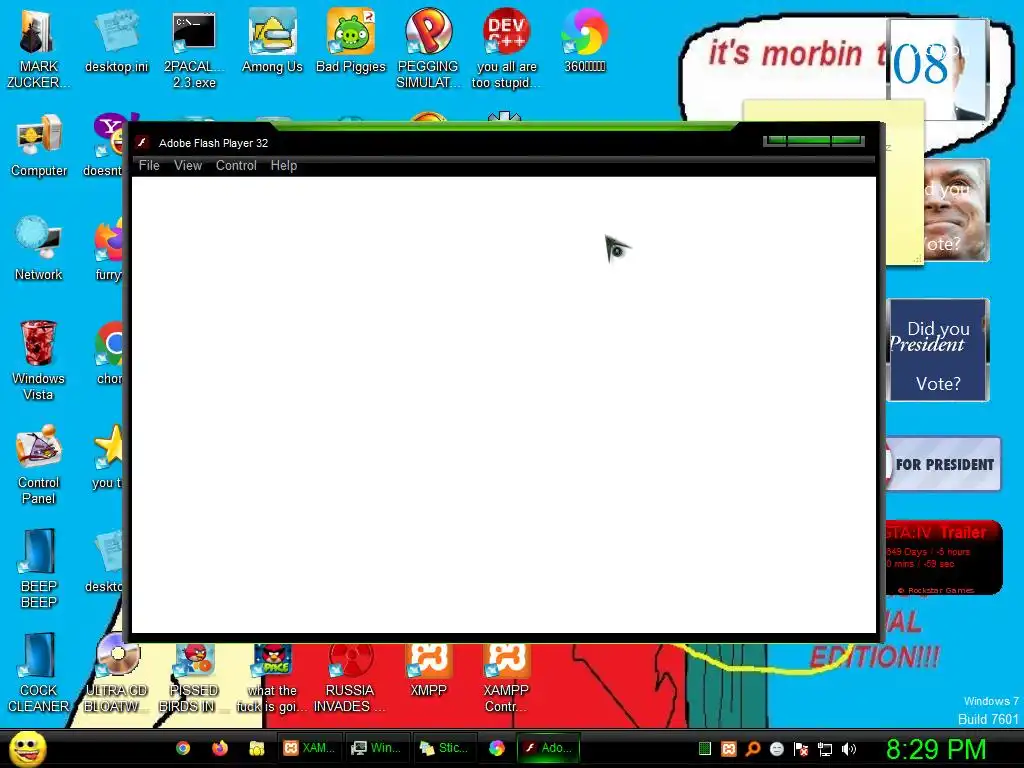Select the COCK CLEANER desktop icon
This screenshot has height=768, width=1024.
tap(39, 673)
